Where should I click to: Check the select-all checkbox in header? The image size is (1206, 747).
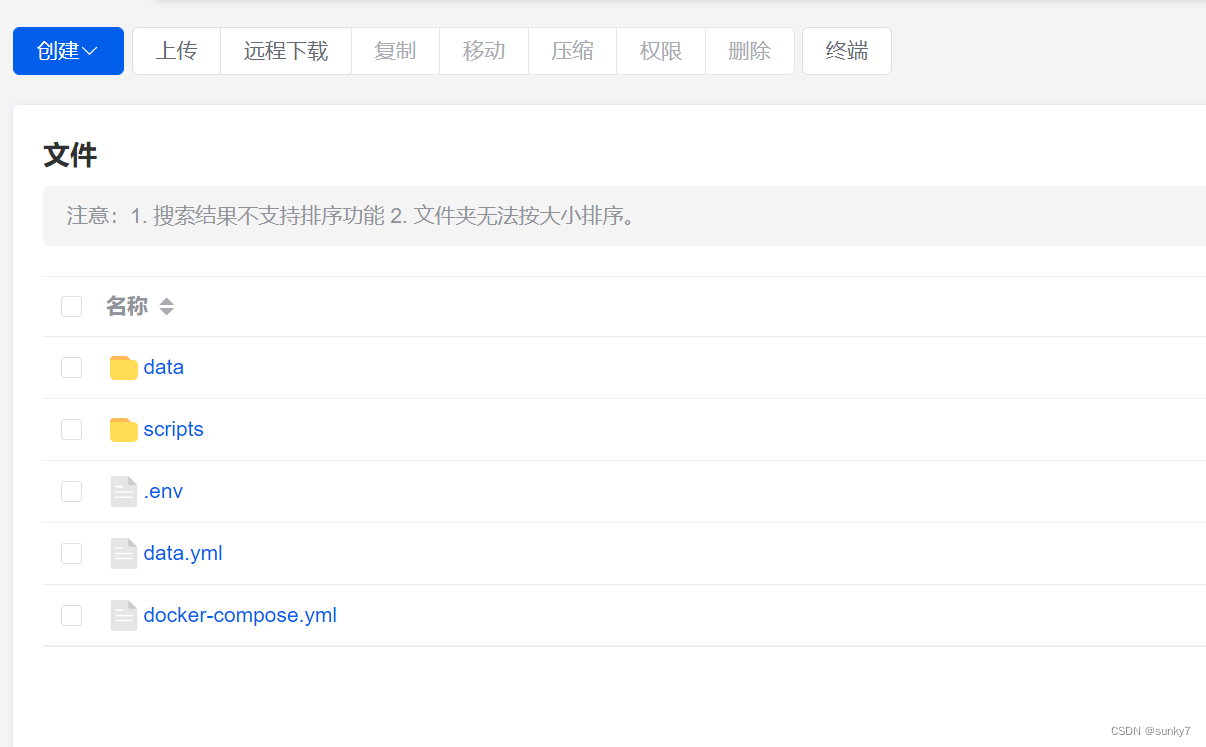click(x=71, y=306)
